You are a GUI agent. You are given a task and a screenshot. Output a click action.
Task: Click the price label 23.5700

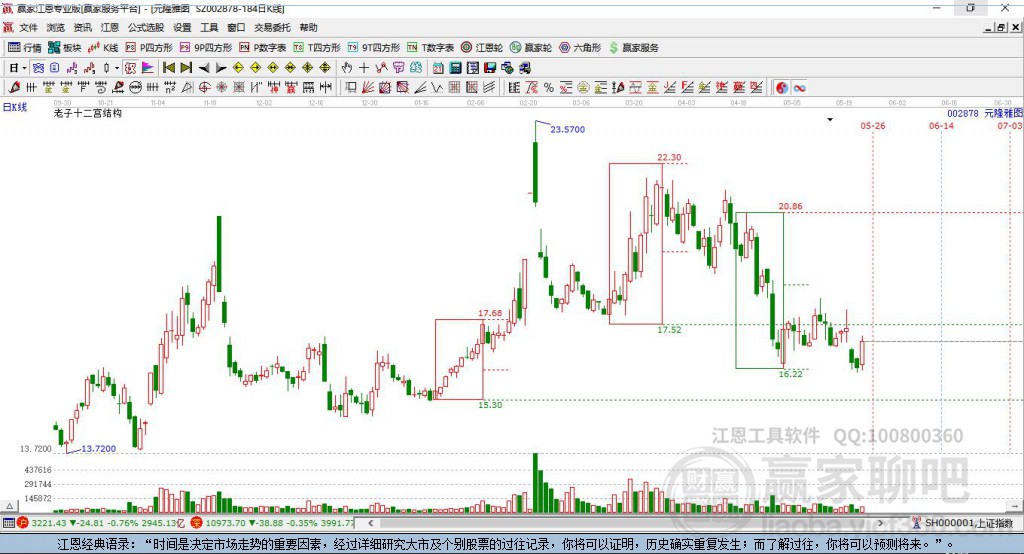(568, 129)
